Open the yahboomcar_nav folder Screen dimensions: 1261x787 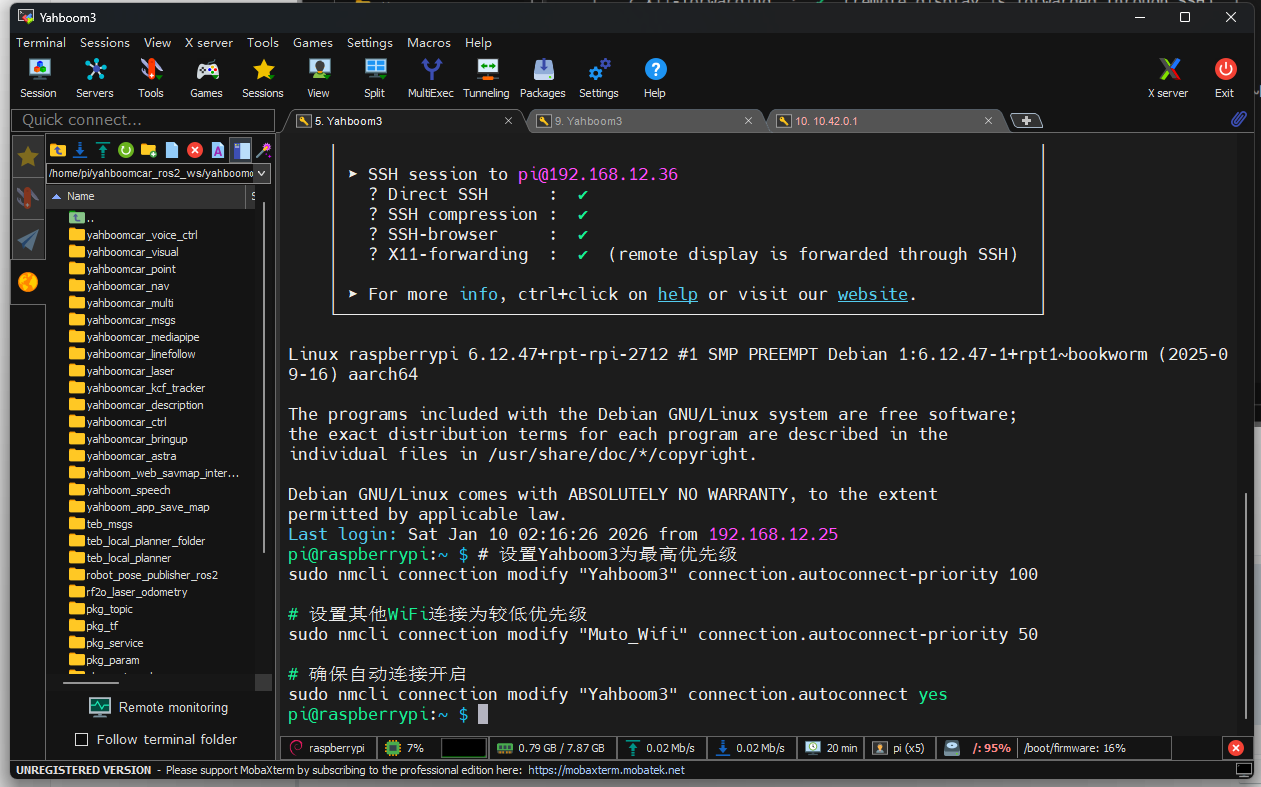pyautogui.click(x=127, y=286)
